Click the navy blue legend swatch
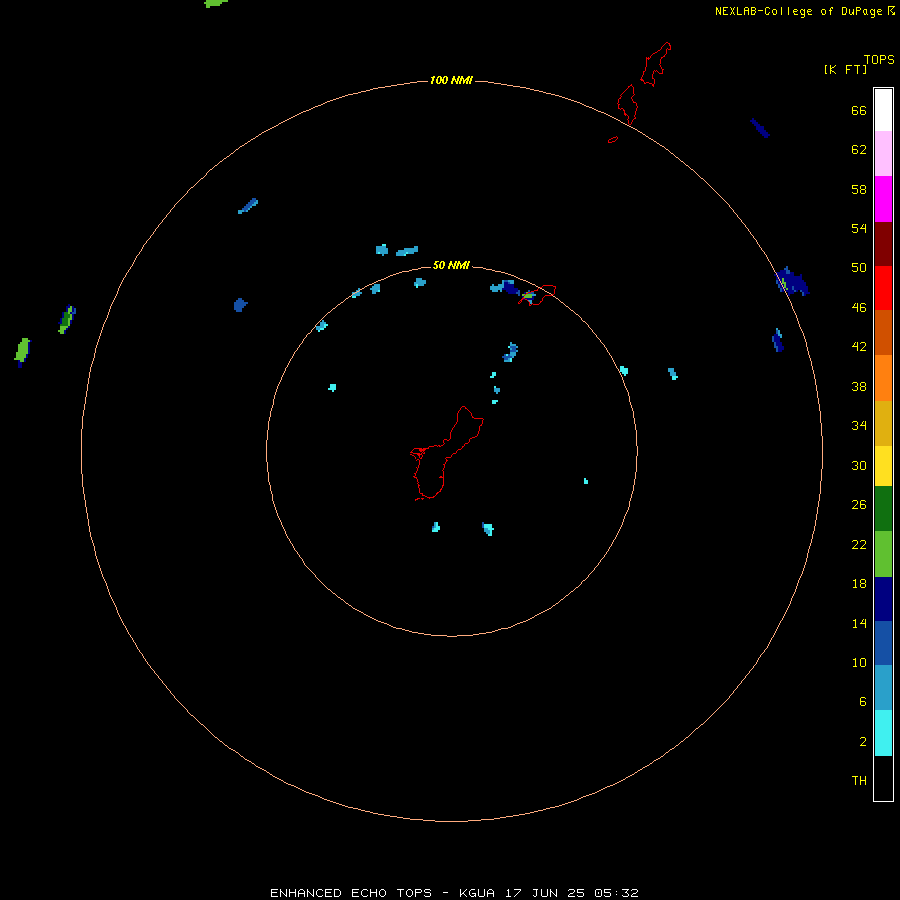The image size is (900, 900). (x=883, y=599)
